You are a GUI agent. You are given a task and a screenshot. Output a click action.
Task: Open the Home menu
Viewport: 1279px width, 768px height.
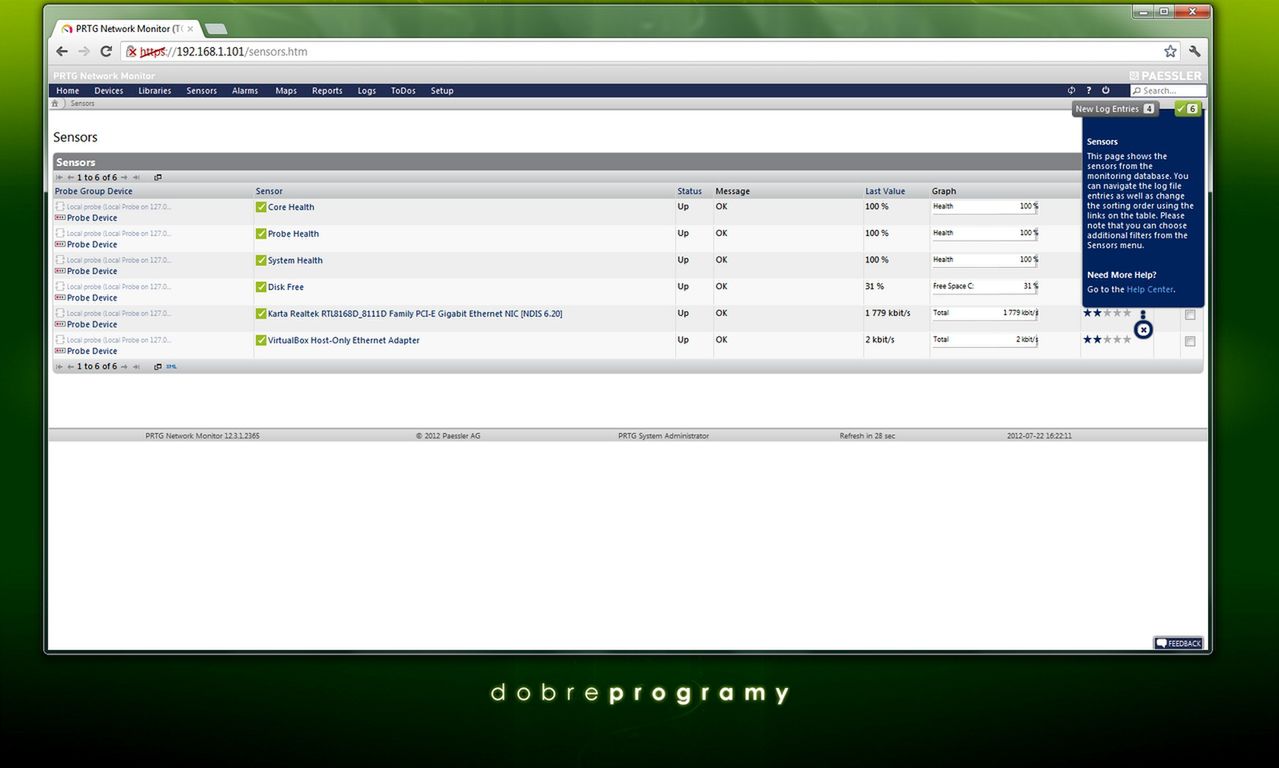(x=68, y=90)
